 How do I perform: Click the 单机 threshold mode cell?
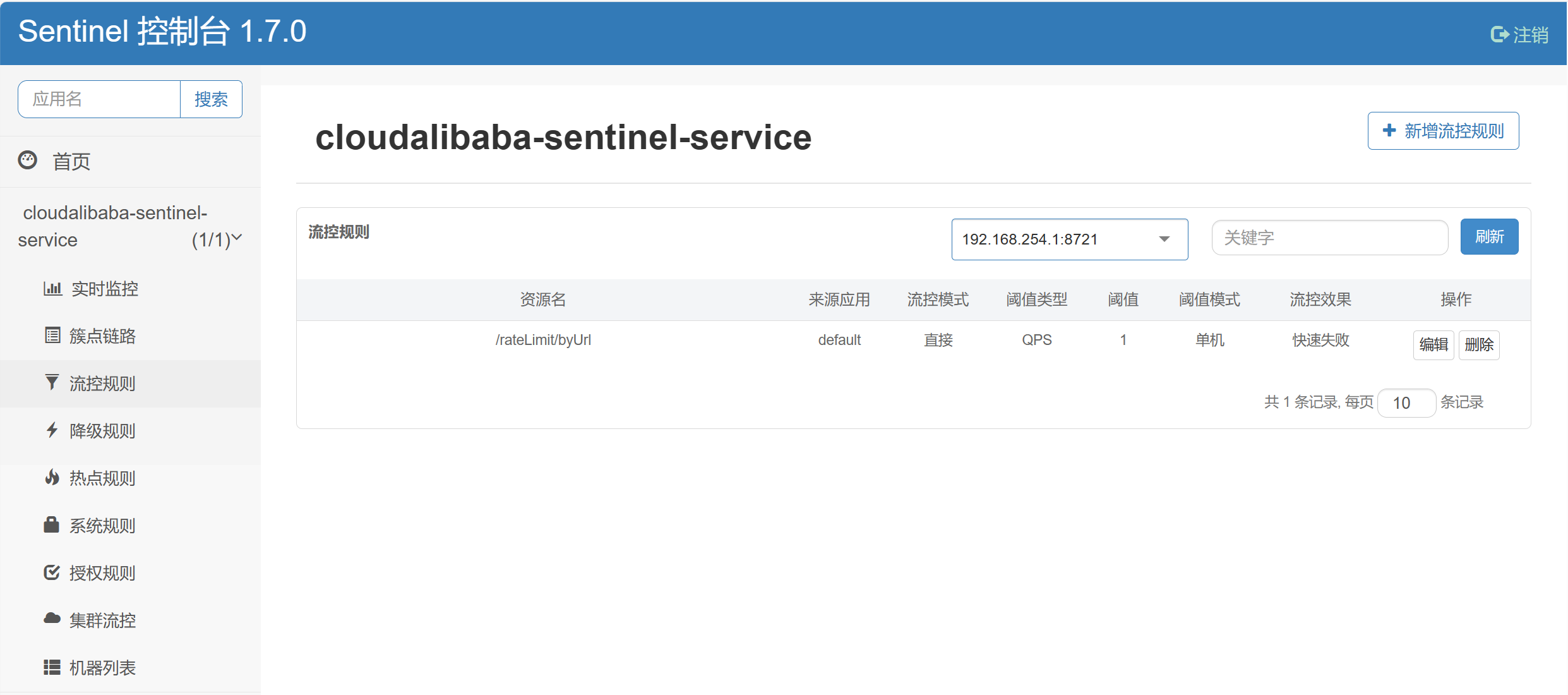1209,340
